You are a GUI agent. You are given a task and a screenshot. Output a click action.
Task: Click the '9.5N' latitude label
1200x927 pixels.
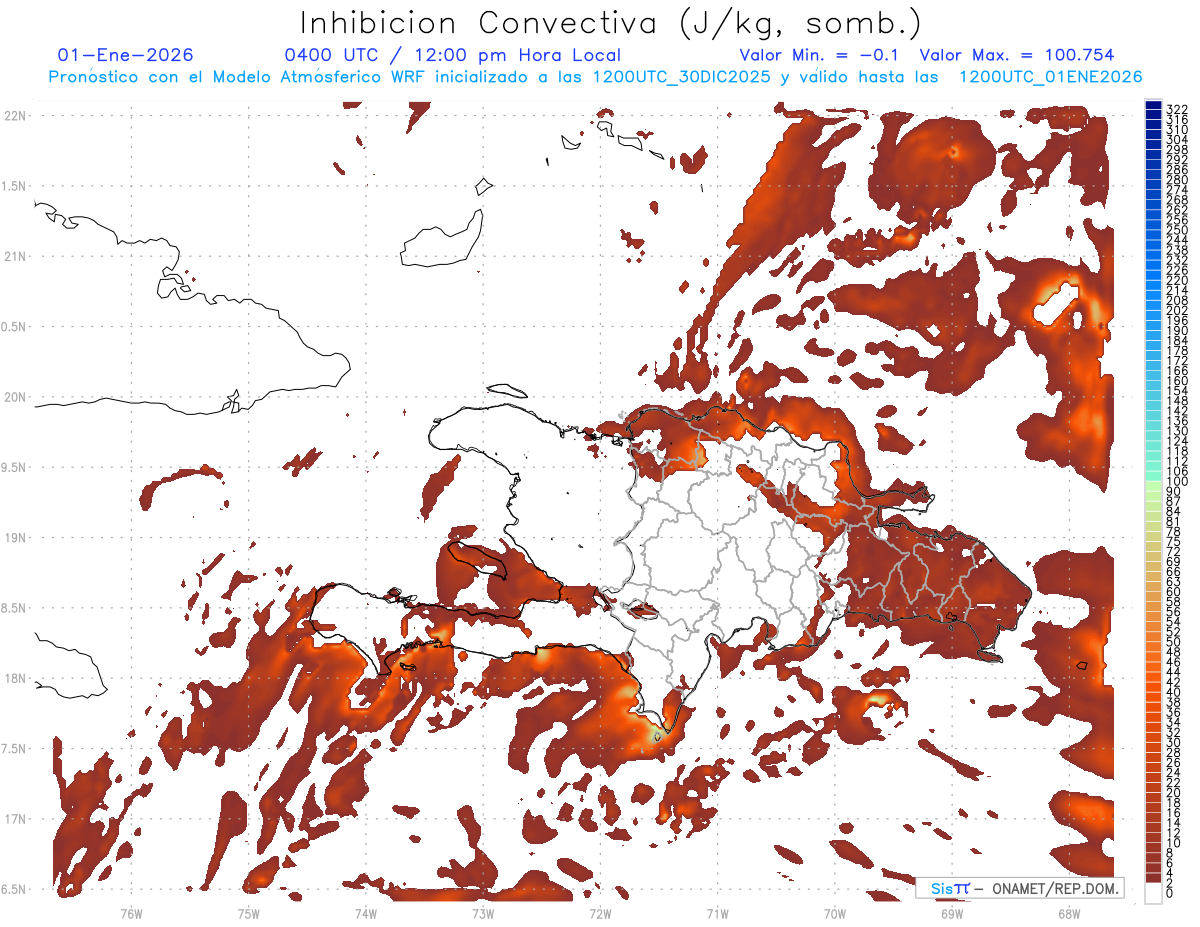pyautogui.click(x=15, y=468)
